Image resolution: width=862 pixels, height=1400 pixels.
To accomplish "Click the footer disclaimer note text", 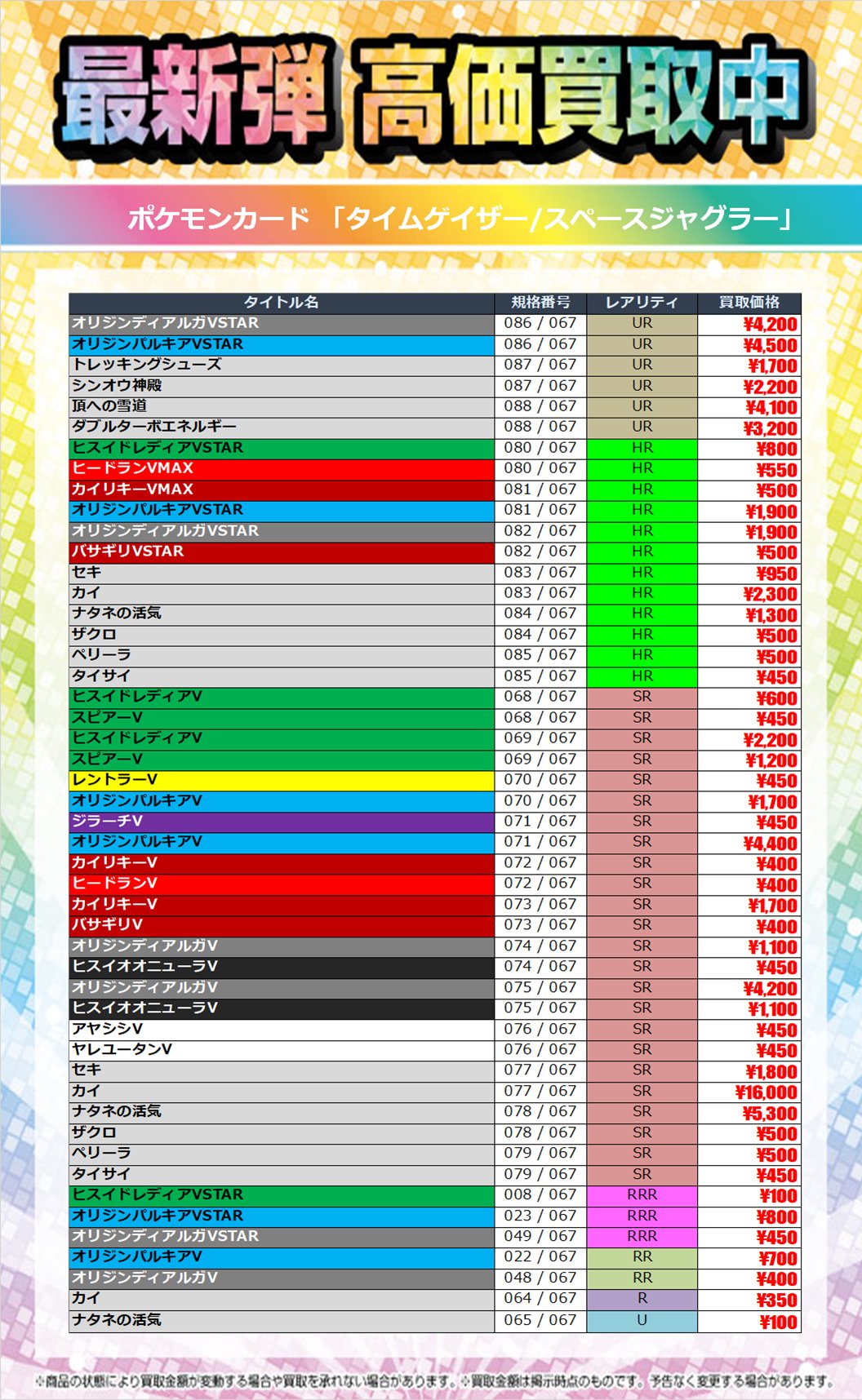I will [x=433, y=1380].
